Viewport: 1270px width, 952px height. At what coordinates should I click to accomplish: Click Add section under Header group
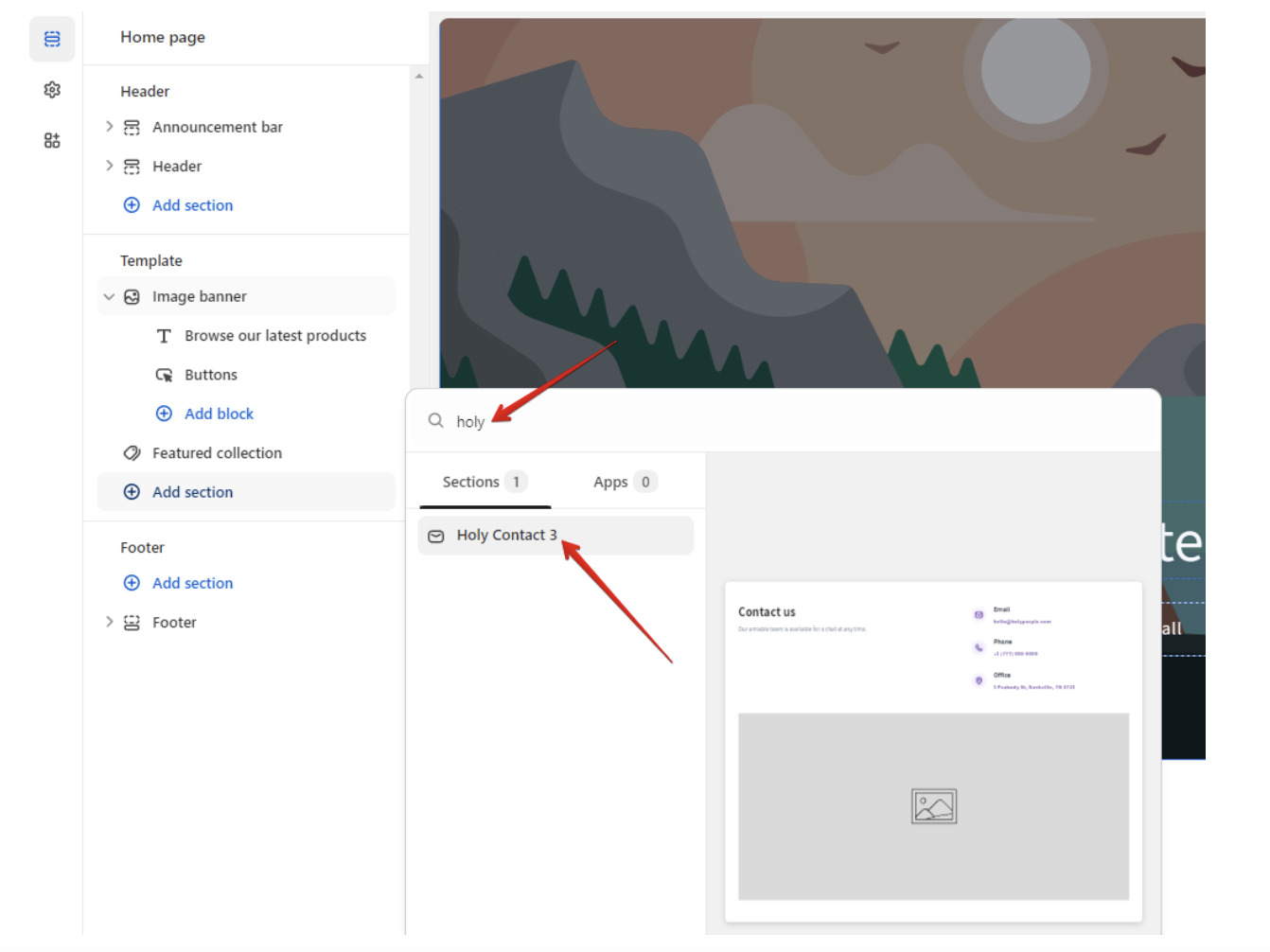192,205
